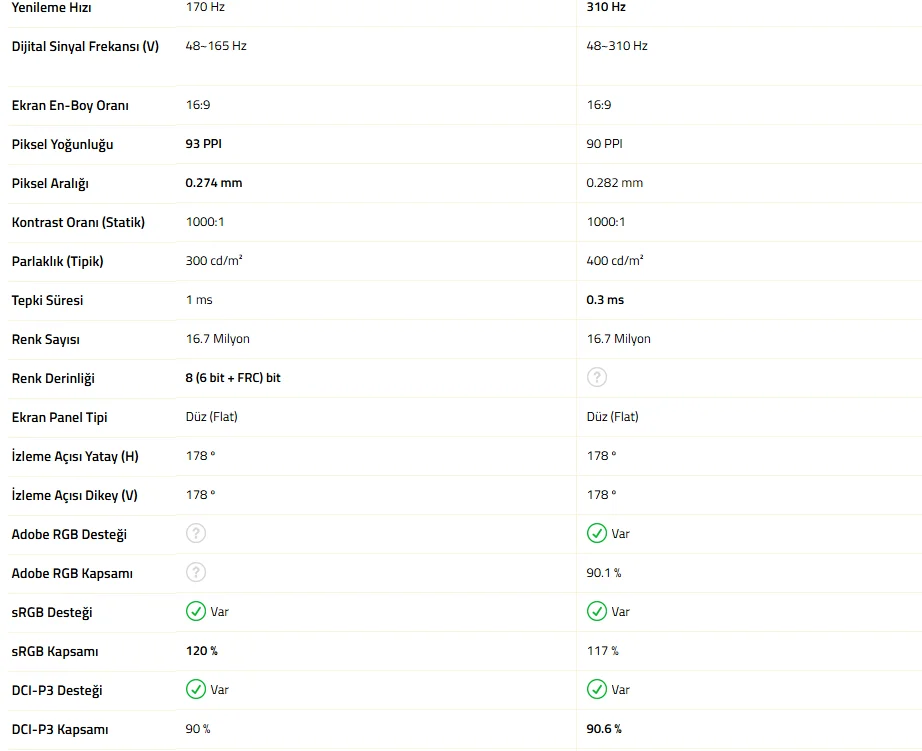Click the 120 % sRGB coverage value

(202, 651)
